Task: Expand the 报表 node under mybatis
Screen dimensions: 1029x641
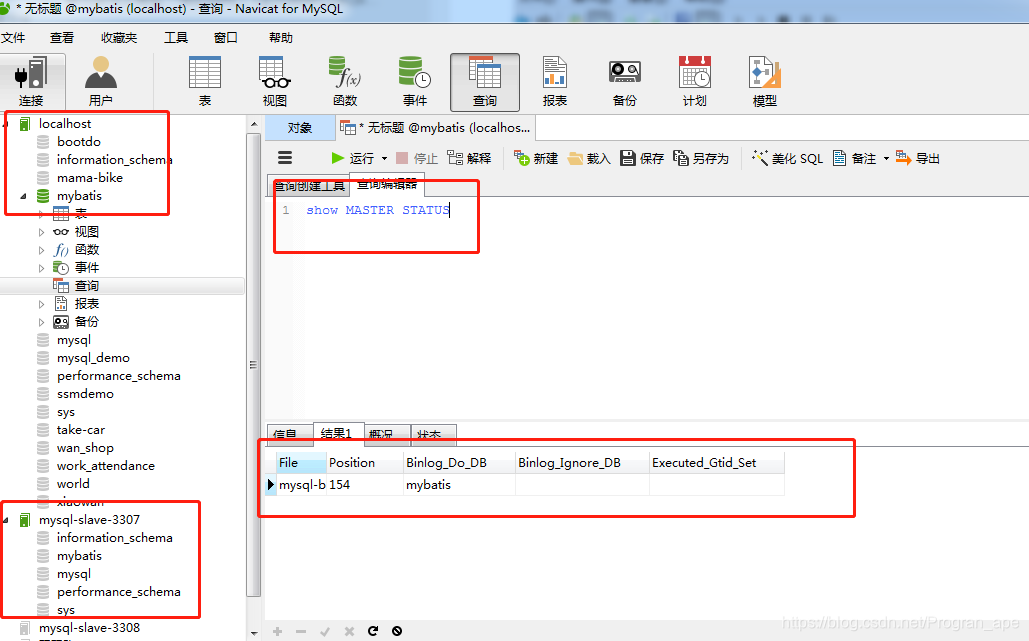Action: click(41, 304)
